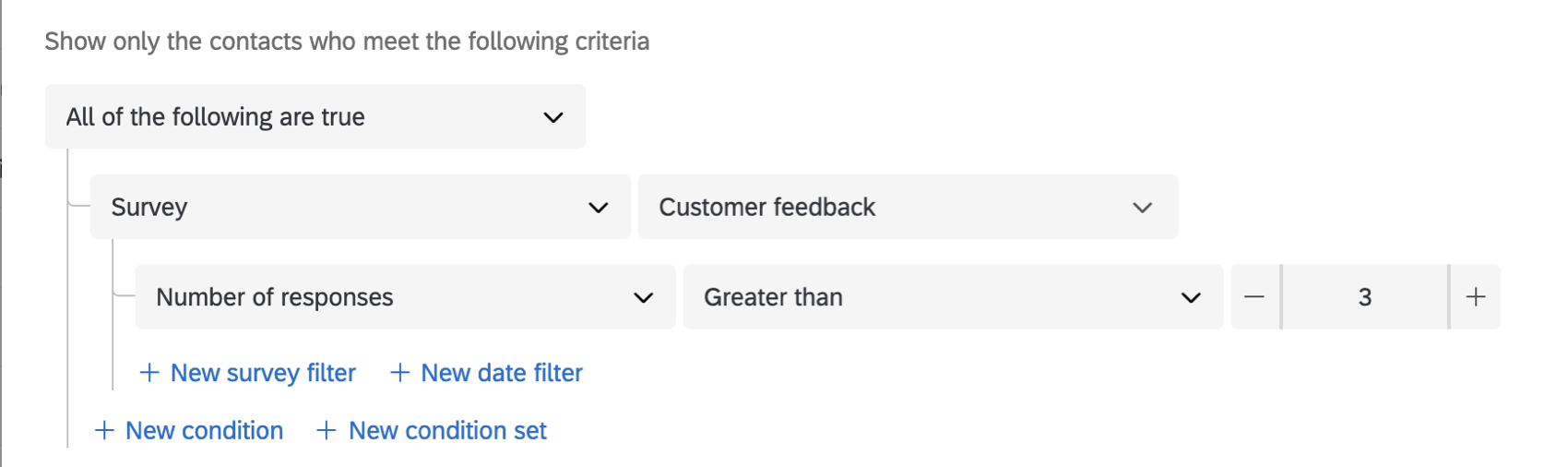Click the plus icon to increase the value
Screen dimensions: 1568x467
pyautogui.click(x=1476, y=297)
